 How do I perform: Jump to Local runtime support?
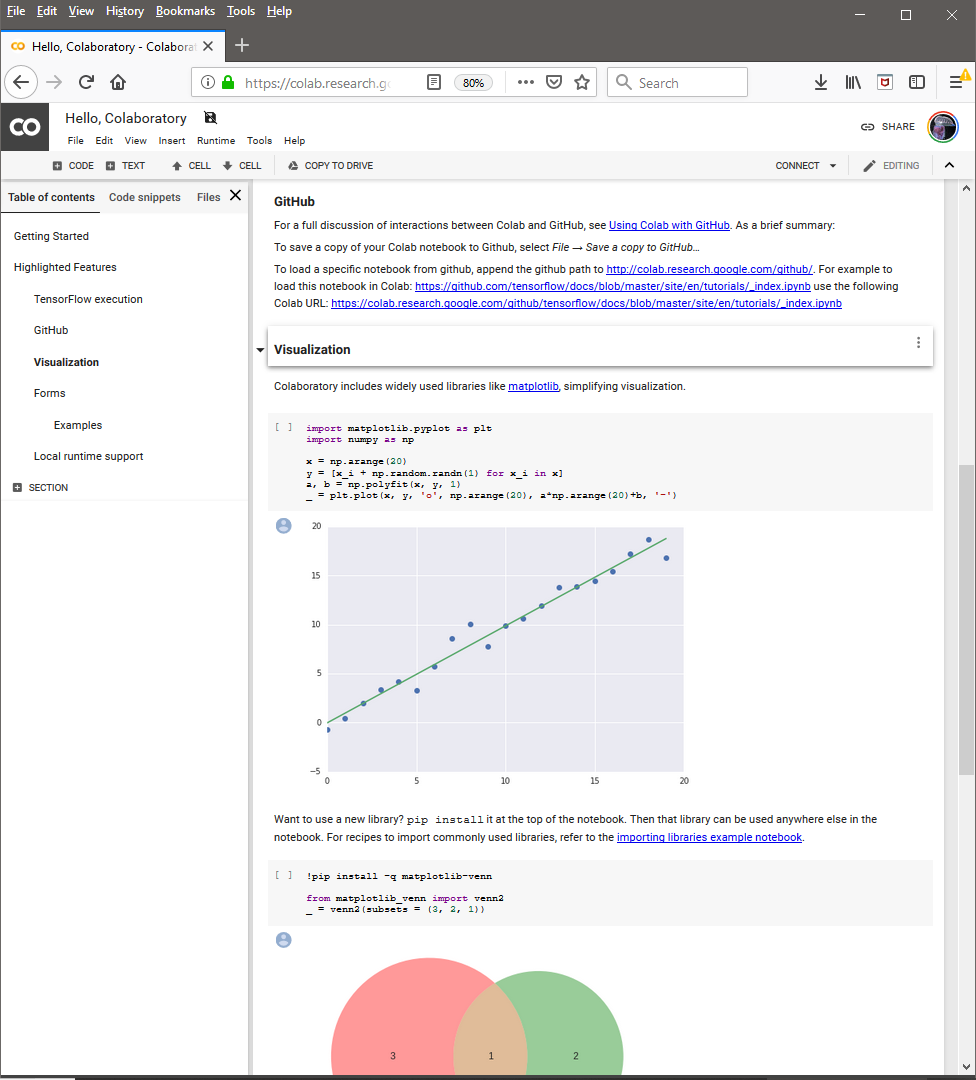(x=88, y=456)
